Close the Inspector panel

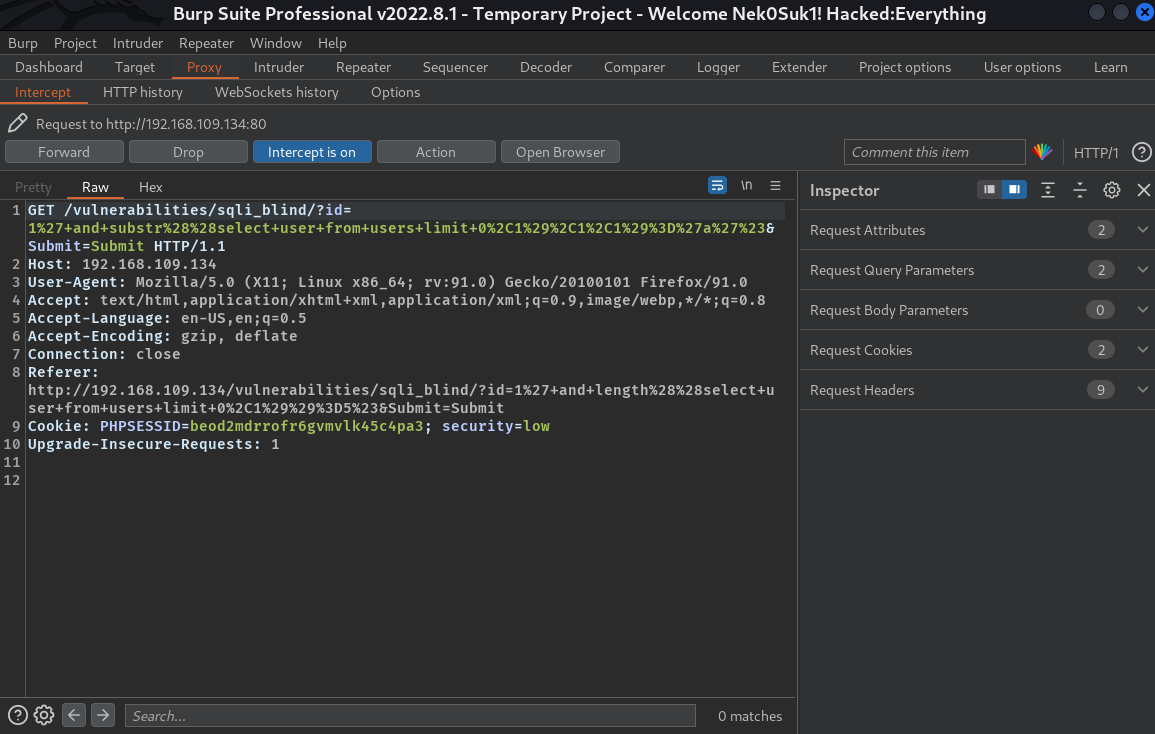1143,190
